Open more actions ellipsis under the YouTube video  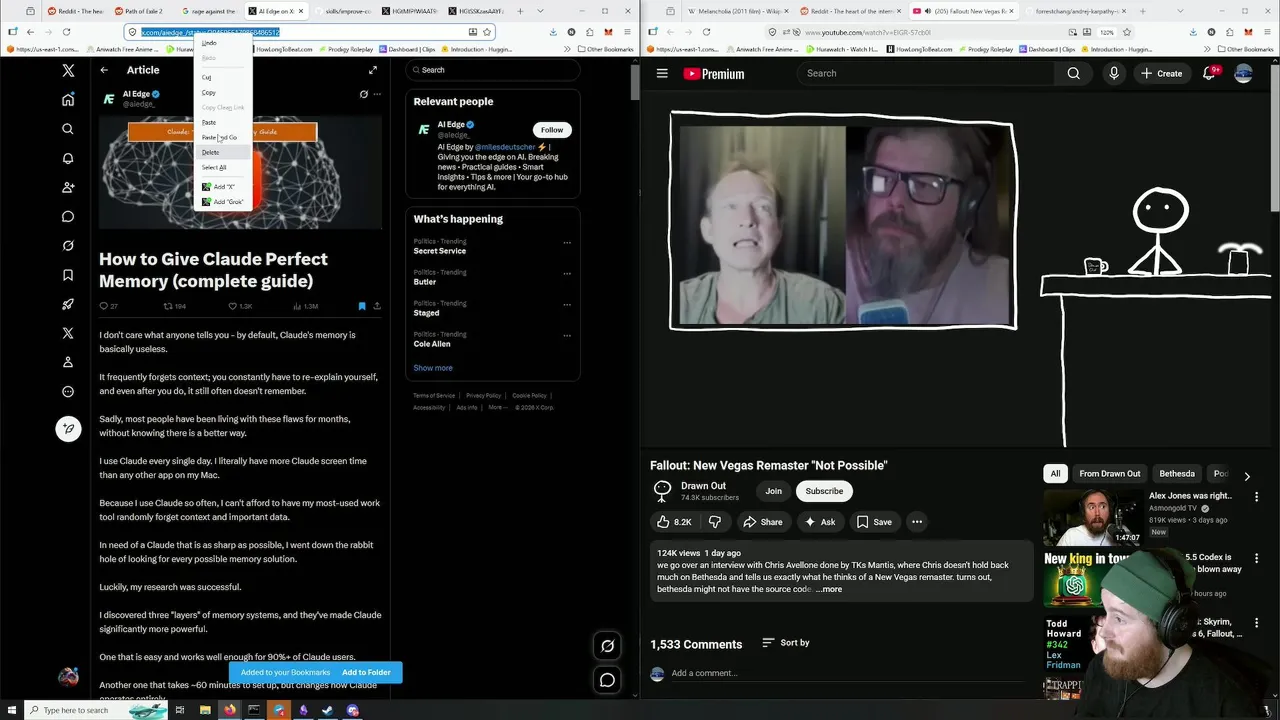(x=917, y=521)
